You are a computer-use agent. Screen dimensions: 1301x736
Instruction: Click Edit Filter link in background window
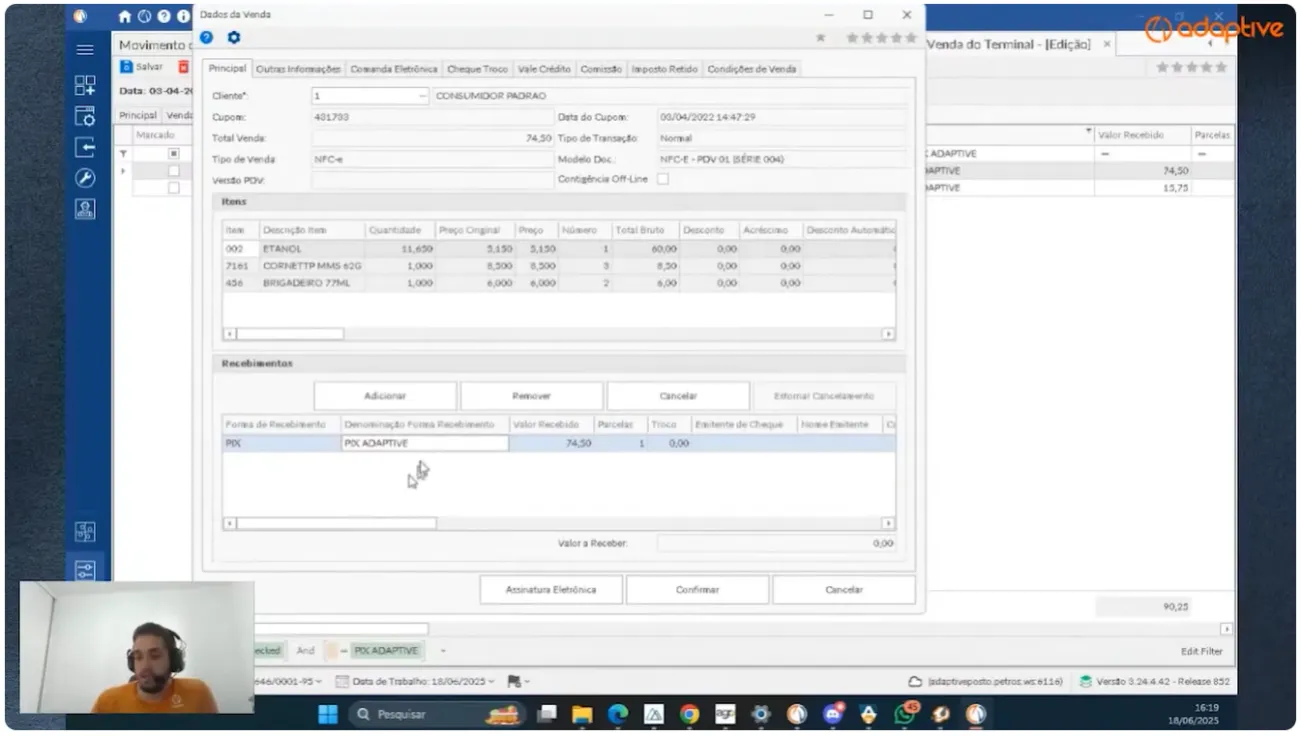pos(1201,651)
